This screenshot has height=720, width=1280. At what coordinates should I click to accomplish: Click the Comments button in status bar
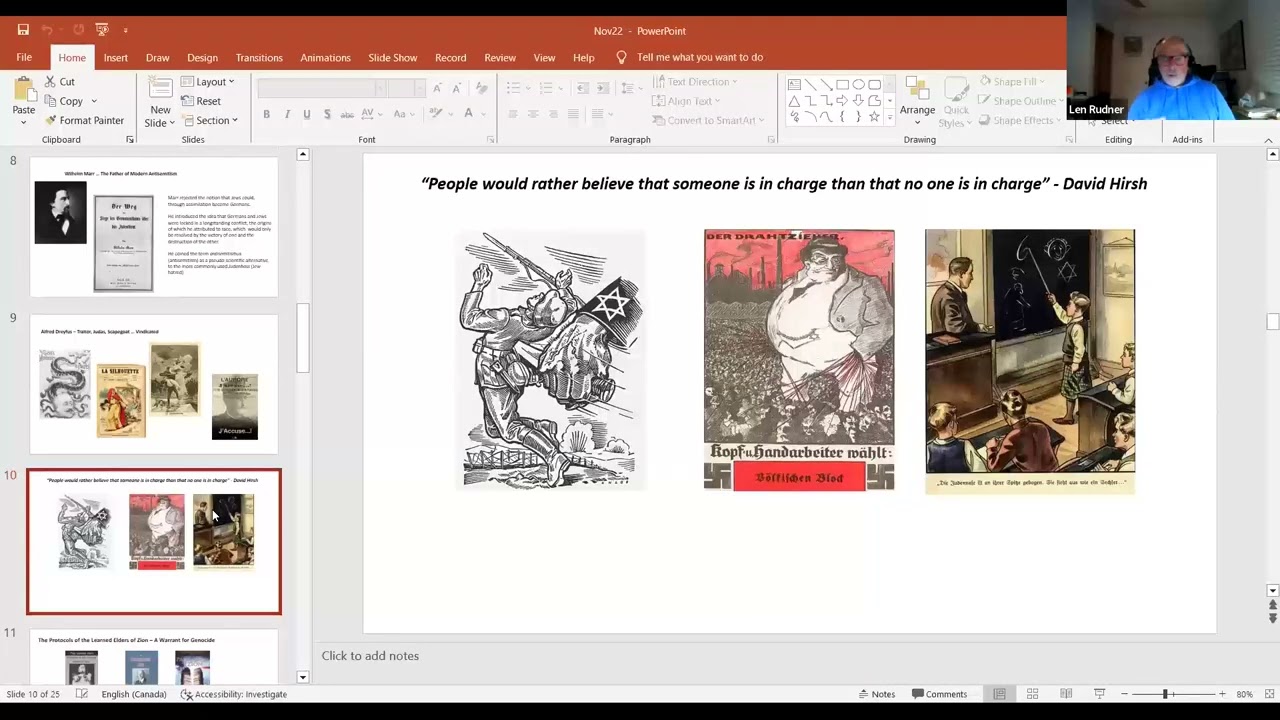tap(939, 694)
